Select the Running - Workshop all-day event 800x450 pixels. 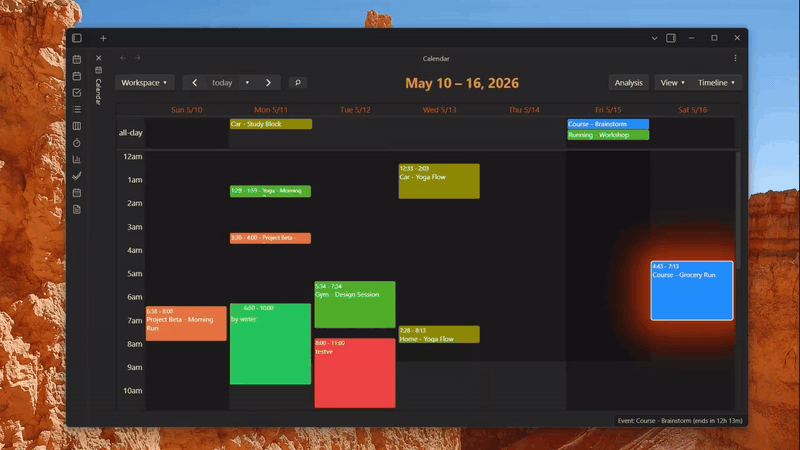point(608,135)
